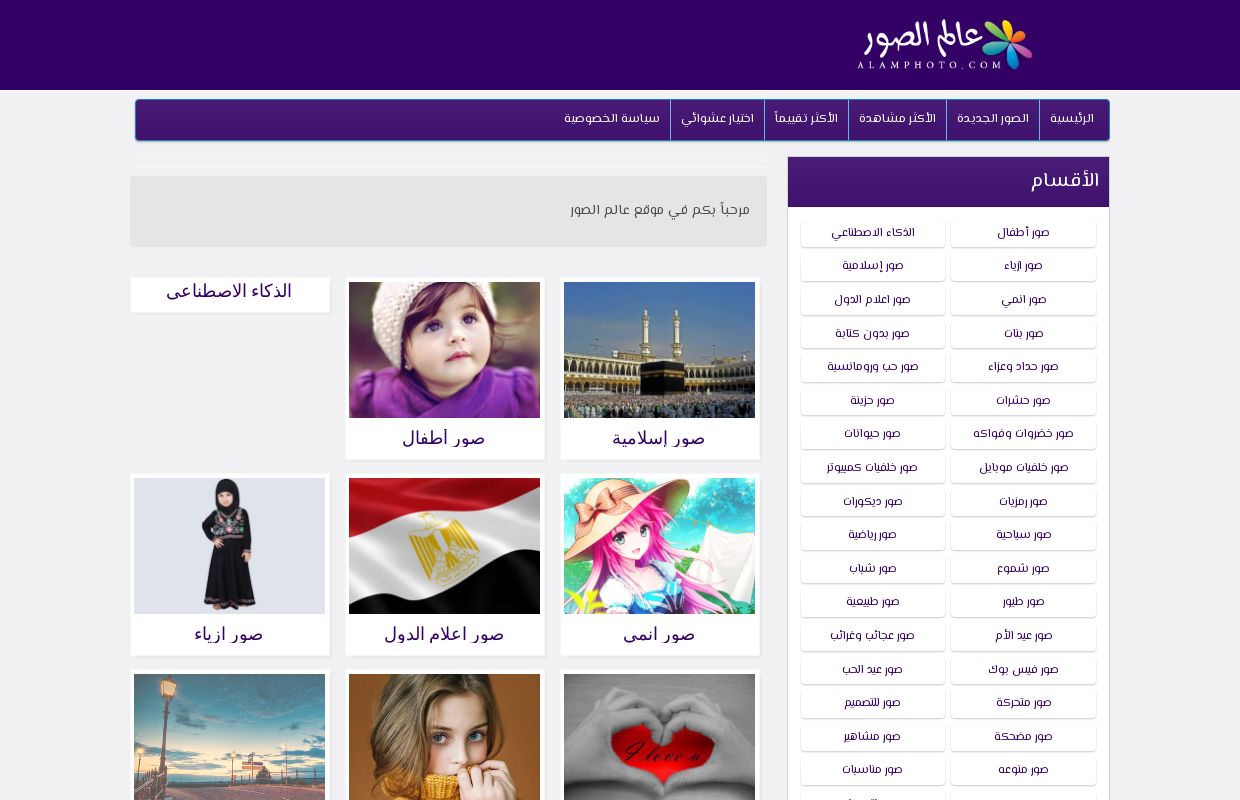The width and height of the screenshot is (1240, 800).
Task: Select الأكثر تقييماً in the navigation bar
Action: (x=807, y=119)
